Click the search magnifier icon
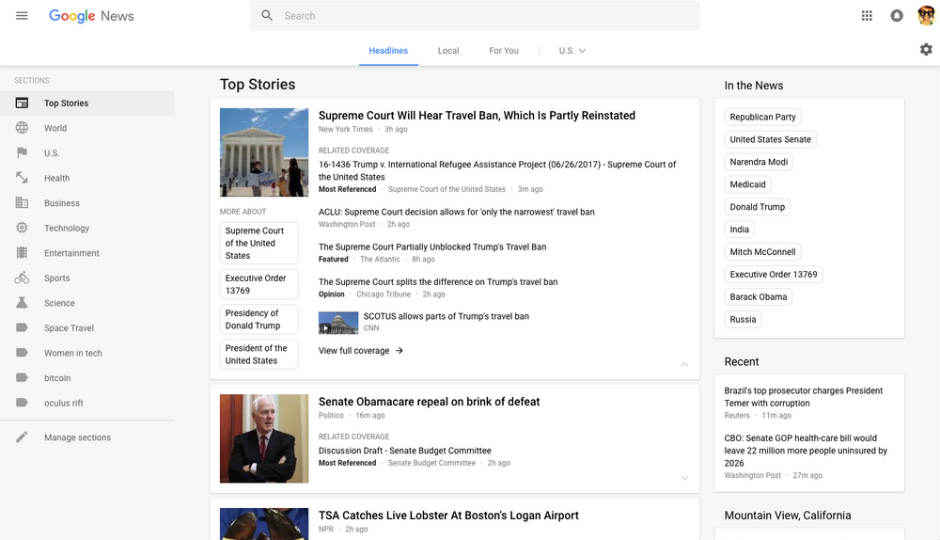 tap(267, 16)
